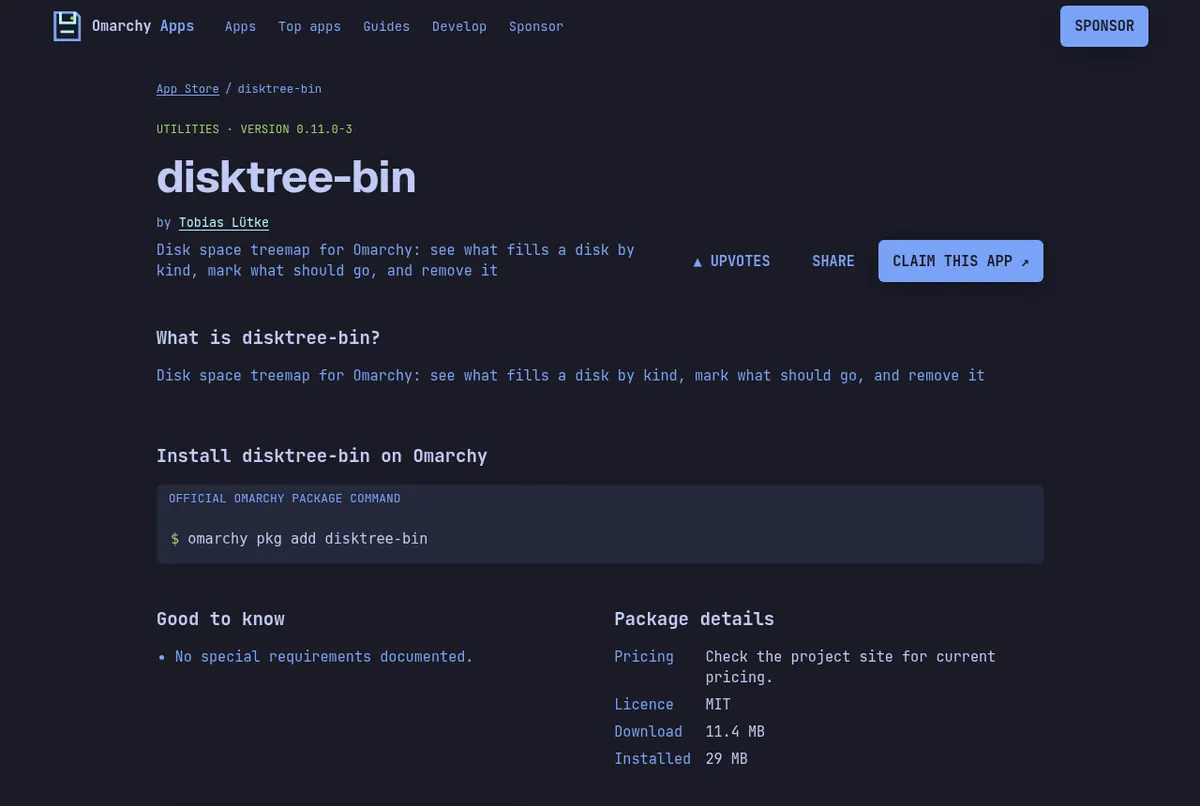Click the Download label

(648, 732)
